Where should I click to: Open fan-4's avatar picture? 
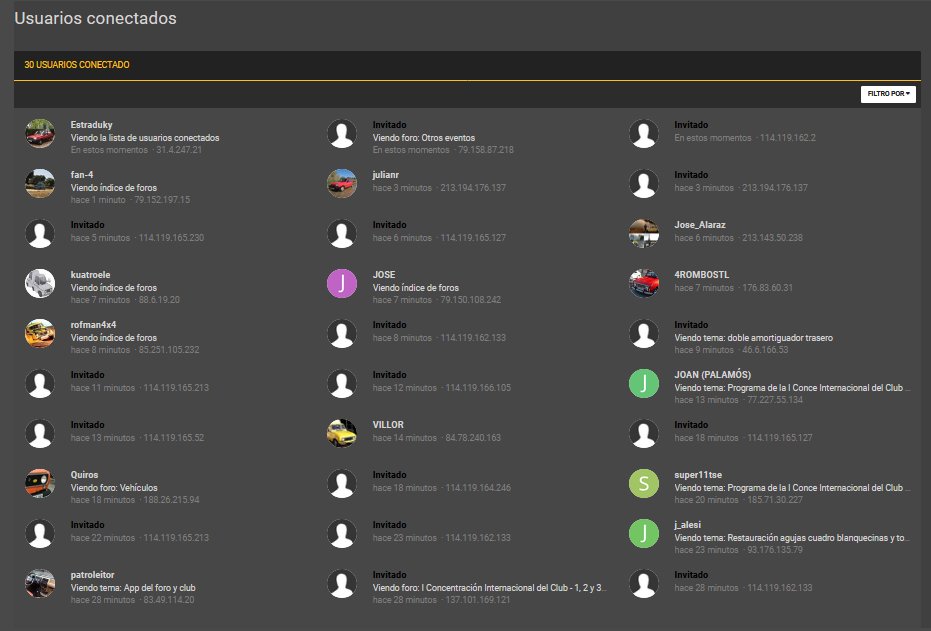pyautogui.click(x=40, y=183)
